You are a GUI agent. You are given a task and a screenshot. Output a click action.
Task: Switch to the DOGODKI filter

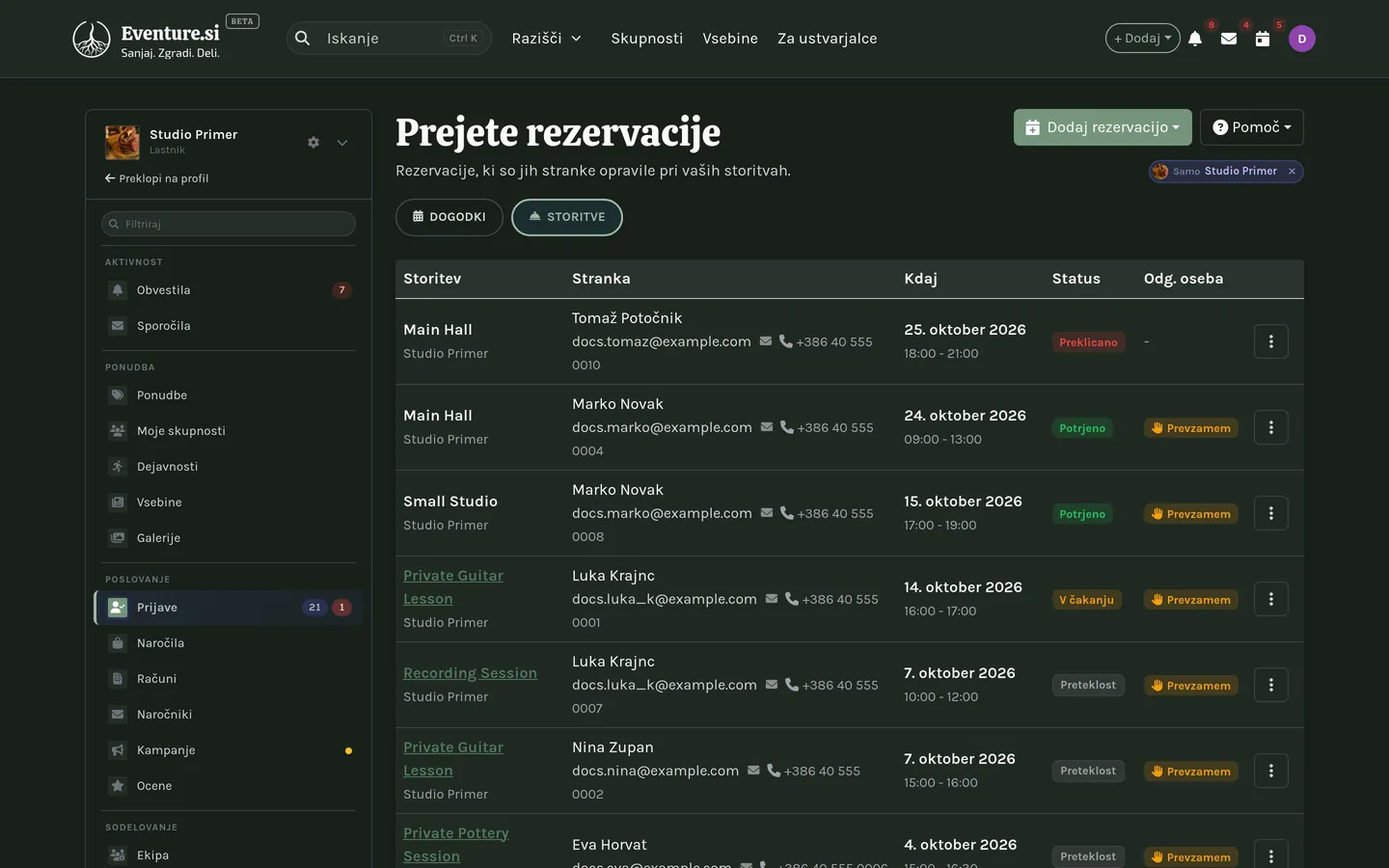point(449,217)
